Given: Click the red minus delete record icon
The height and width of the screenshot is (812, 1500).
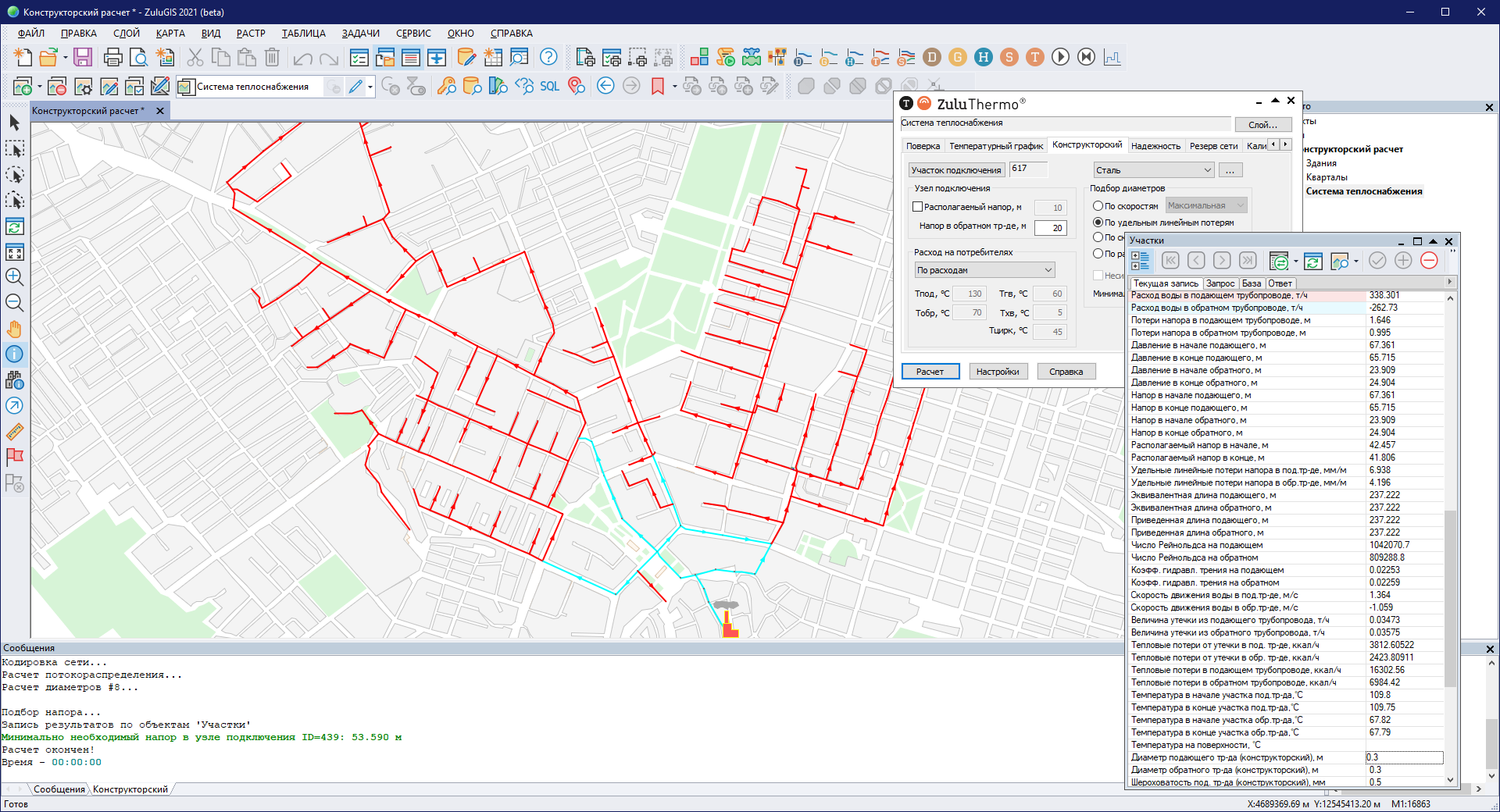Looking at the screenshot, I should 1429,261.
